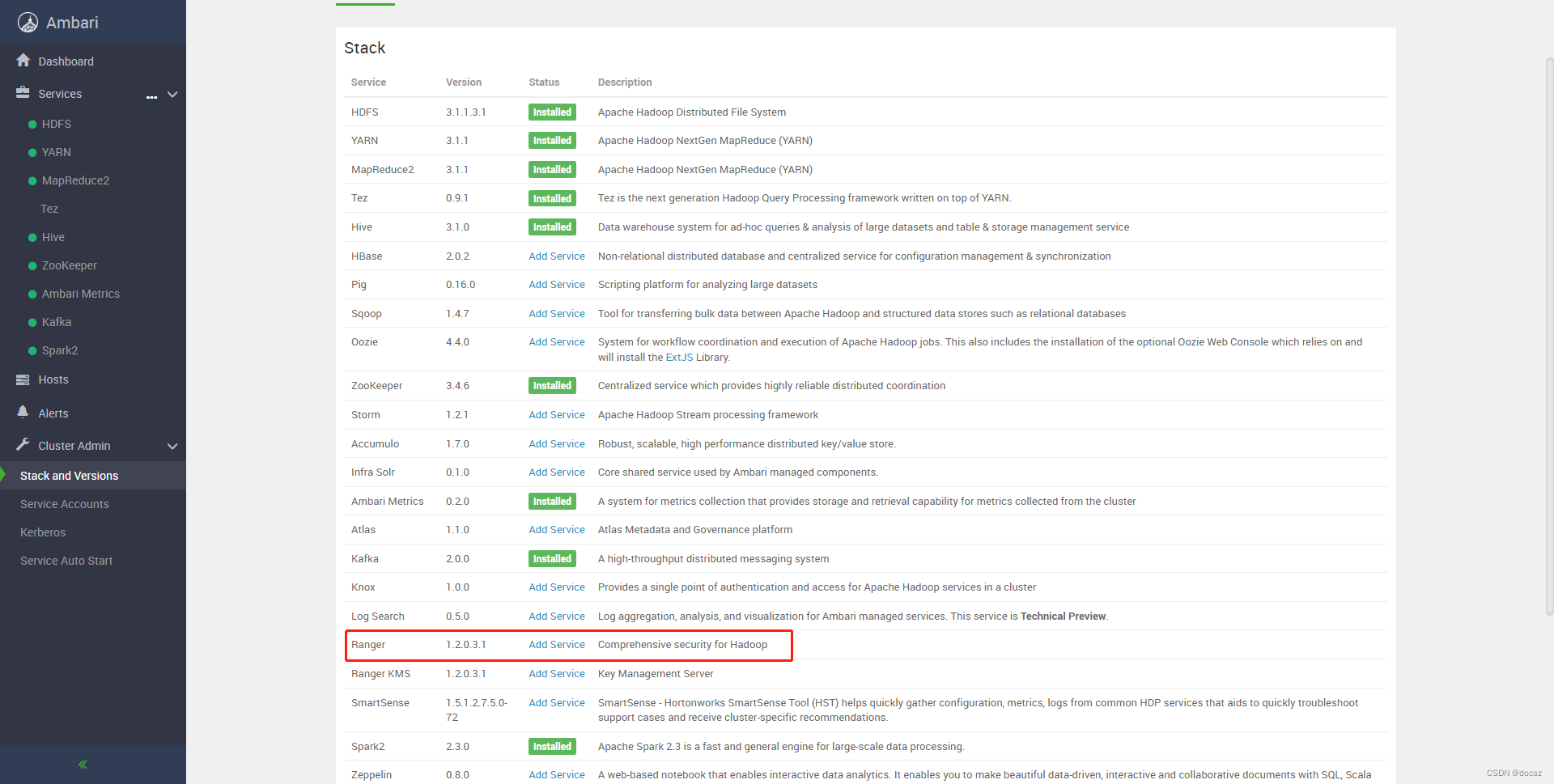
Task: Select Stack and Versions menu item
Action: tap(69, 476)
